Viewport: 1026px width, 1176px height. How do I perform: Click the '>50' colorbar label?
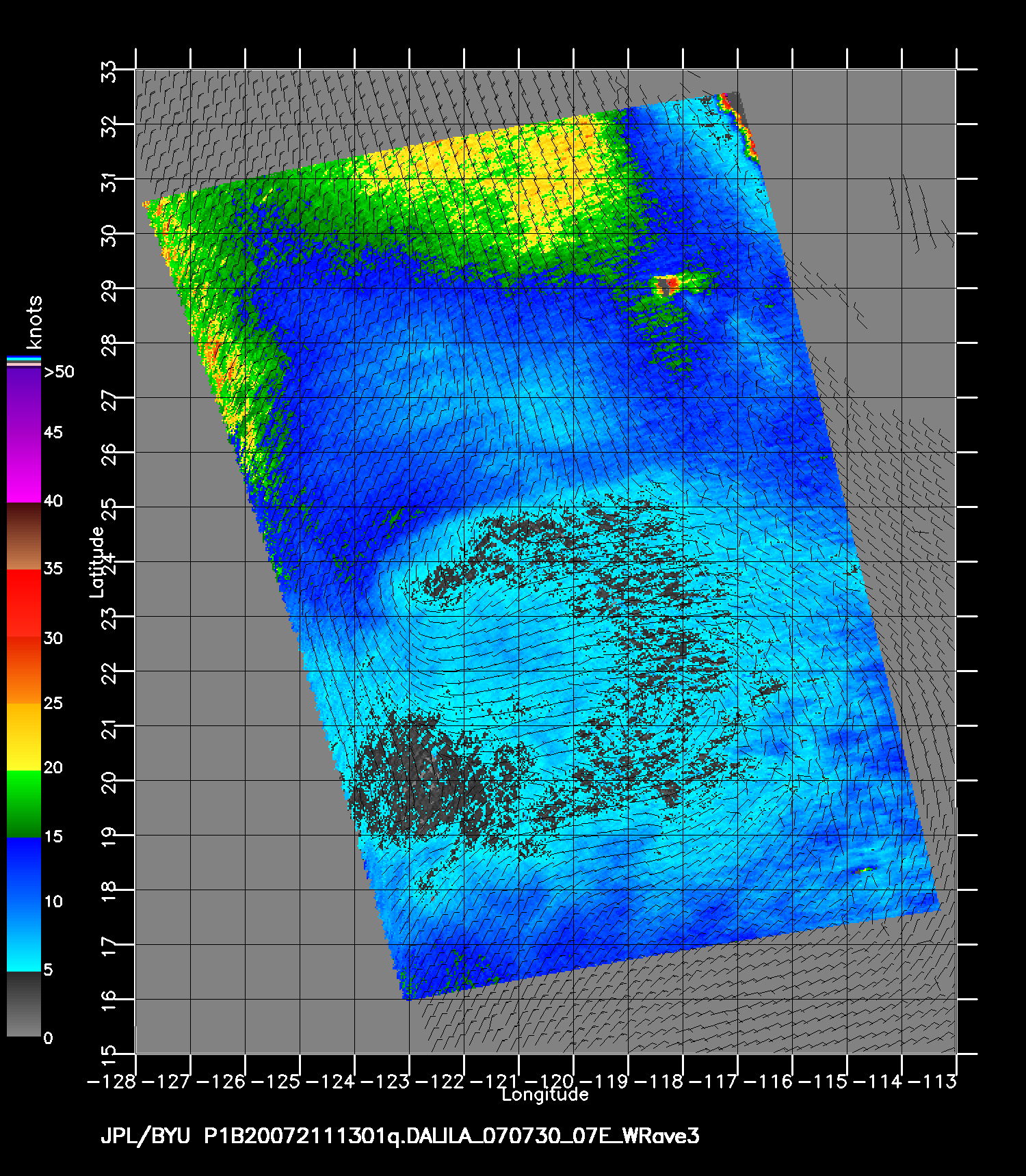click(59, 372)
